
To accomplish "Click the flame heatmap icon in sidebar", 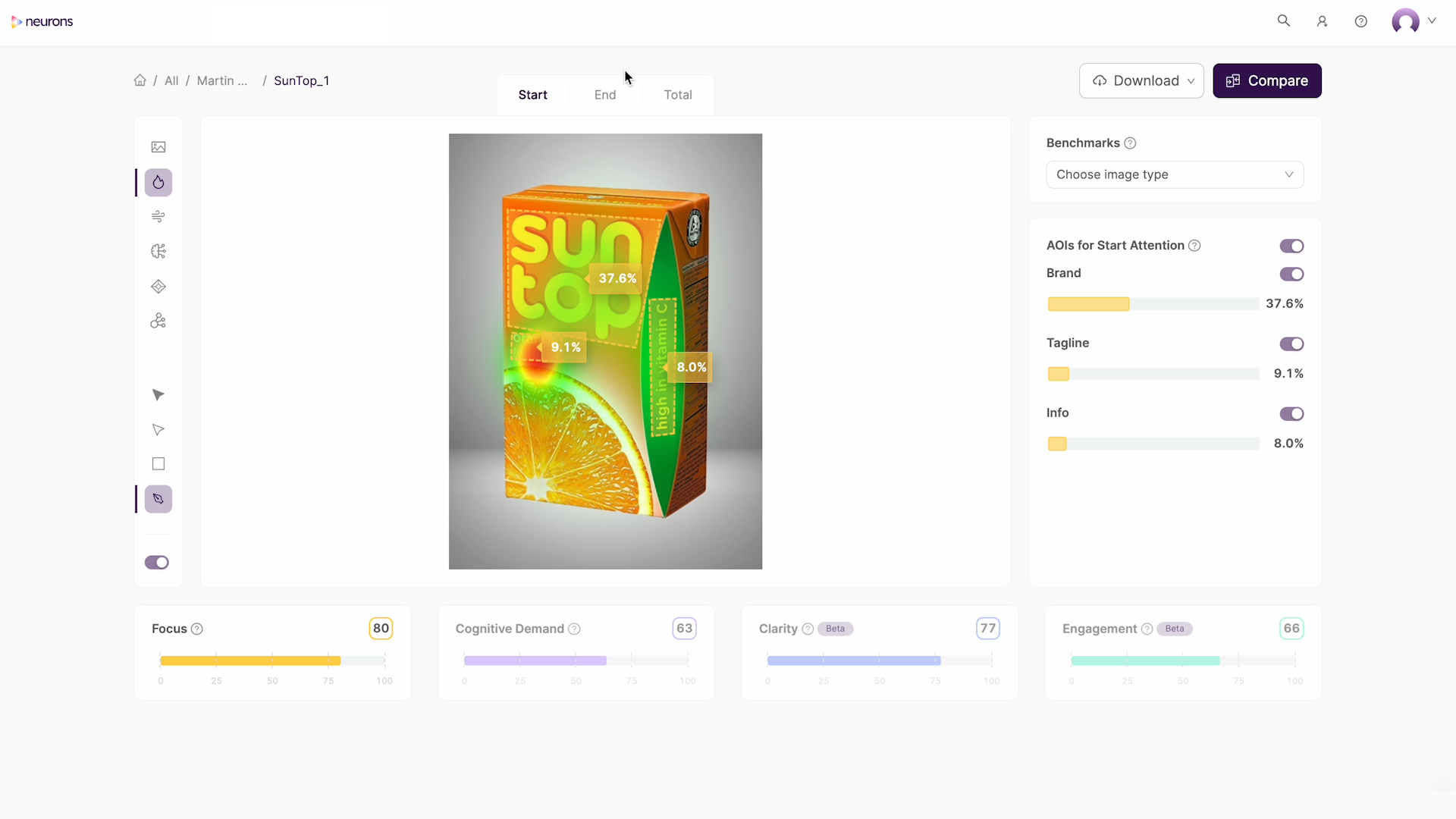I will (x=158, y=183).
